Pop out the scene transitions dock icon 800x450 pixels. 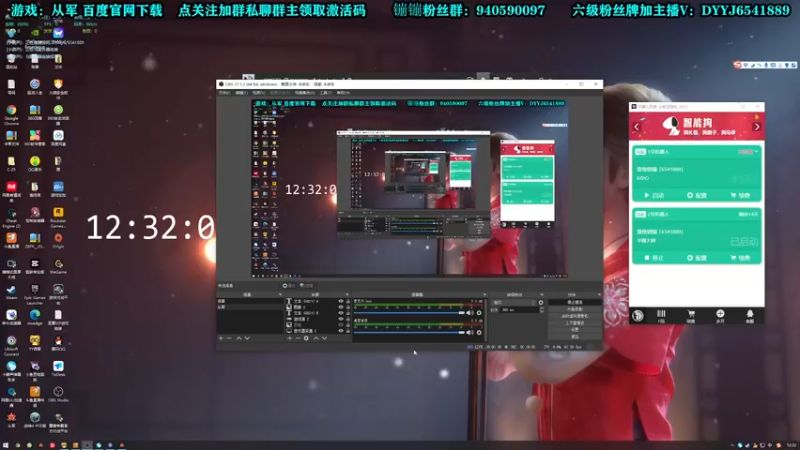pyautogui.click(x=541, y=295)
